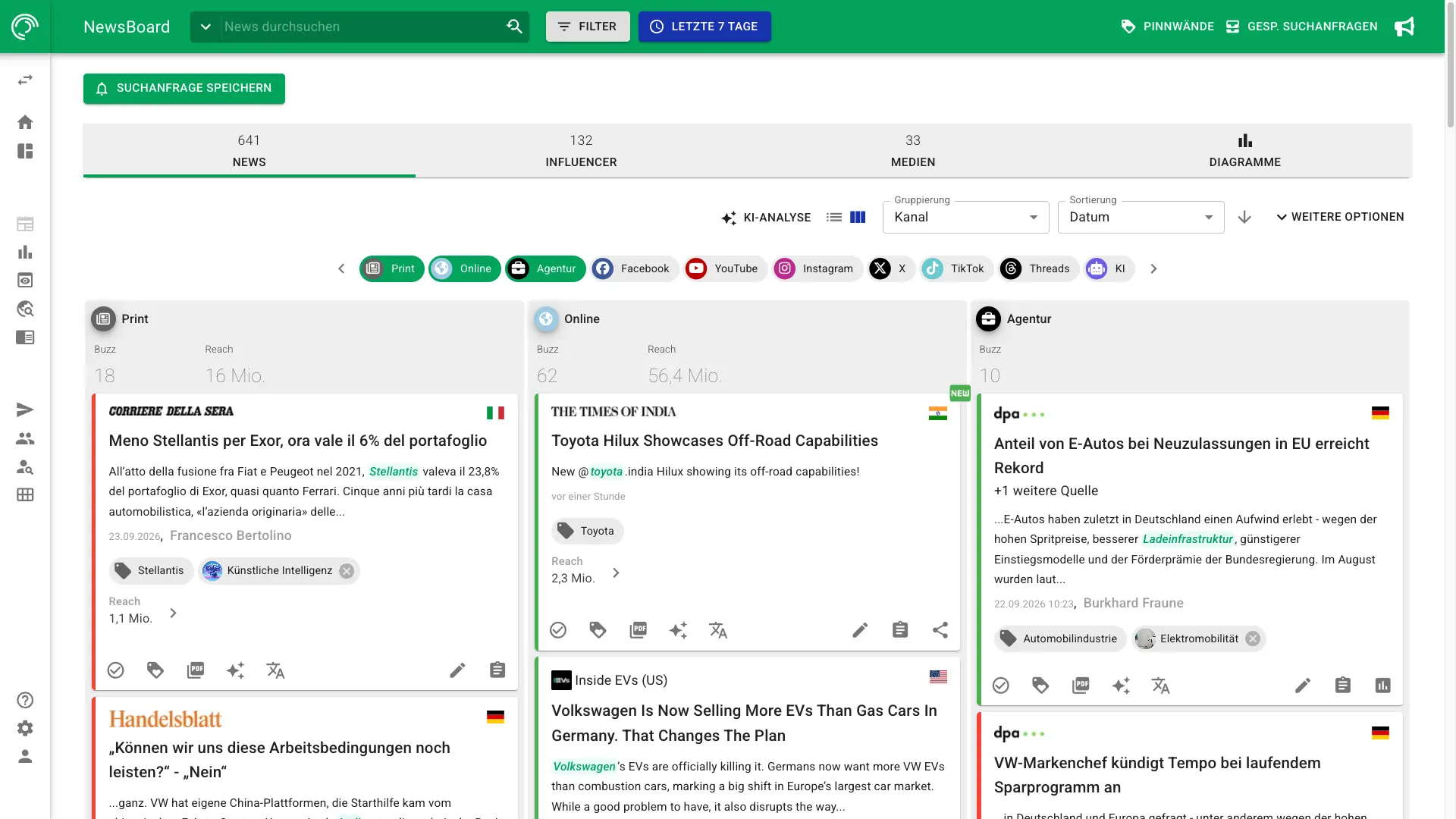This screenshot has width=1456, height=819.
Task: Share the Toyota Hilux article
Action: 940,630
